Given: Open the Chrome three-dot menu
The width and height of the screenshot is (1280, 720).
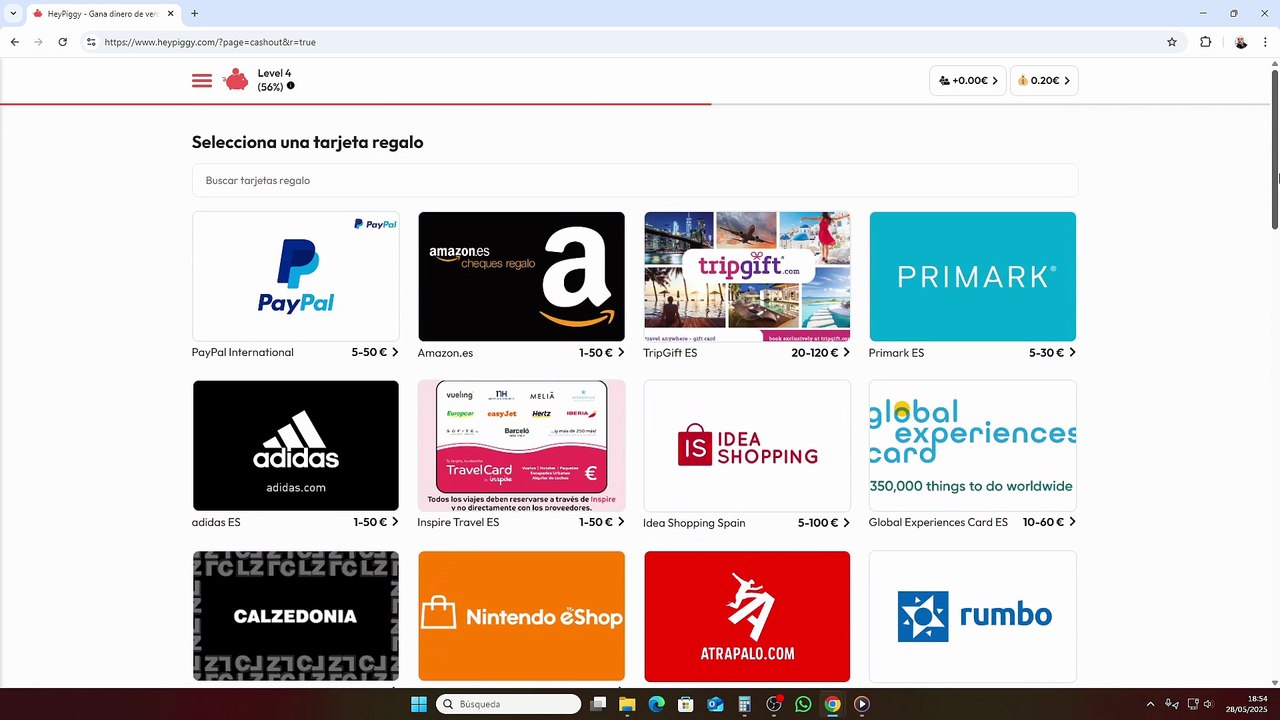Looking at the screenshot, I should coord(1266,42).
